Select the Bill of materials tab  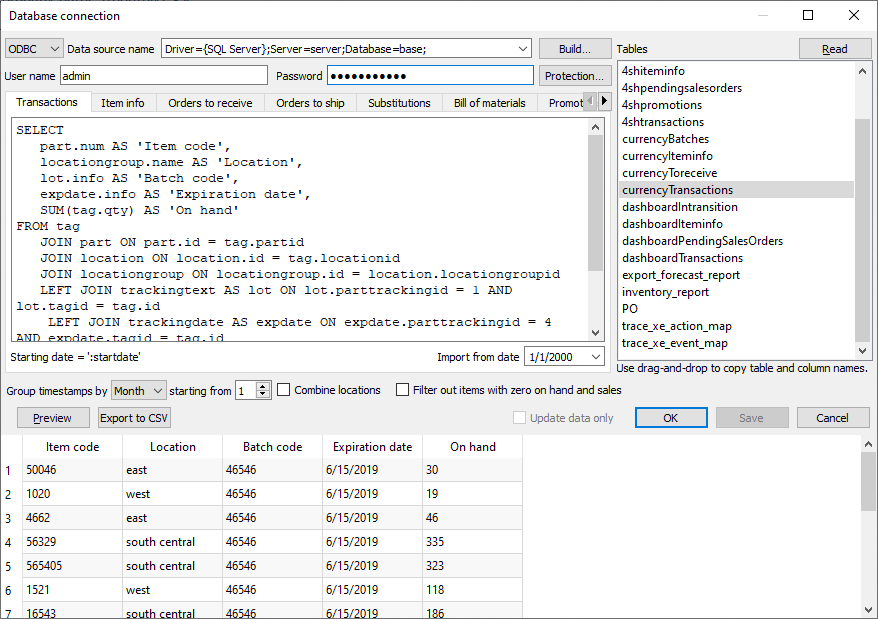click(x=489, y=103)
